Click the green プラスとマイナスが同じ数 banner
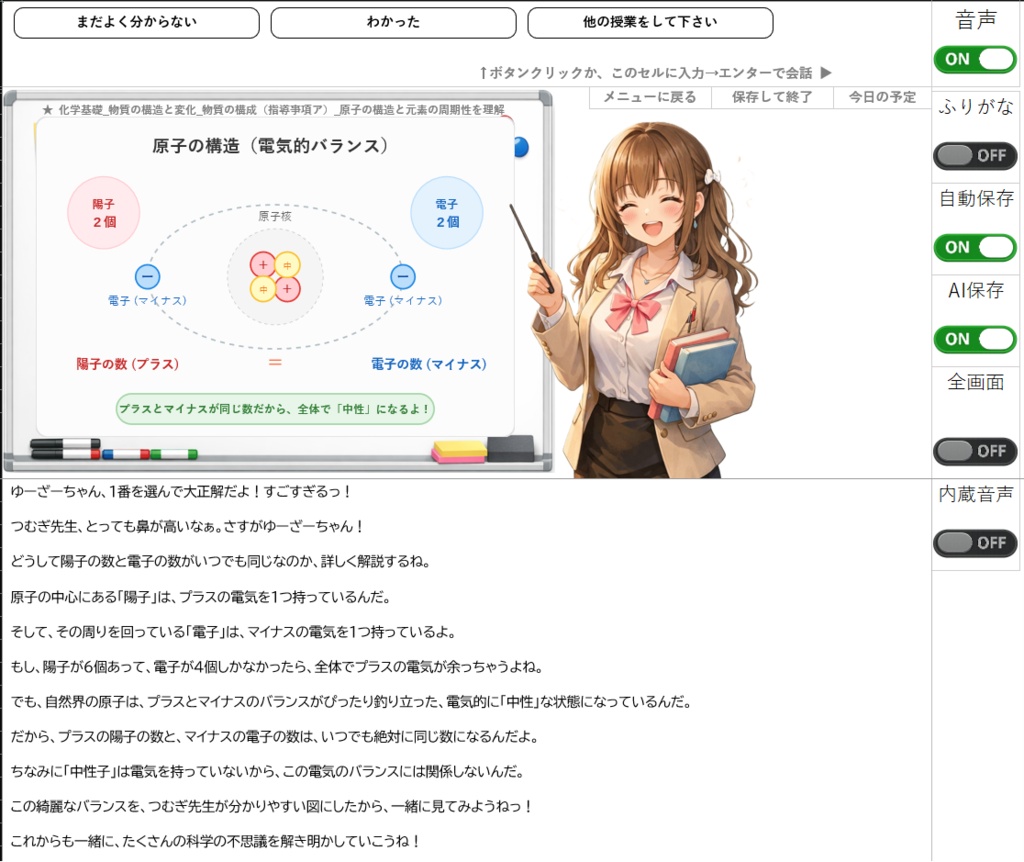Screen dimensions: 1024x862 [275, 409]
